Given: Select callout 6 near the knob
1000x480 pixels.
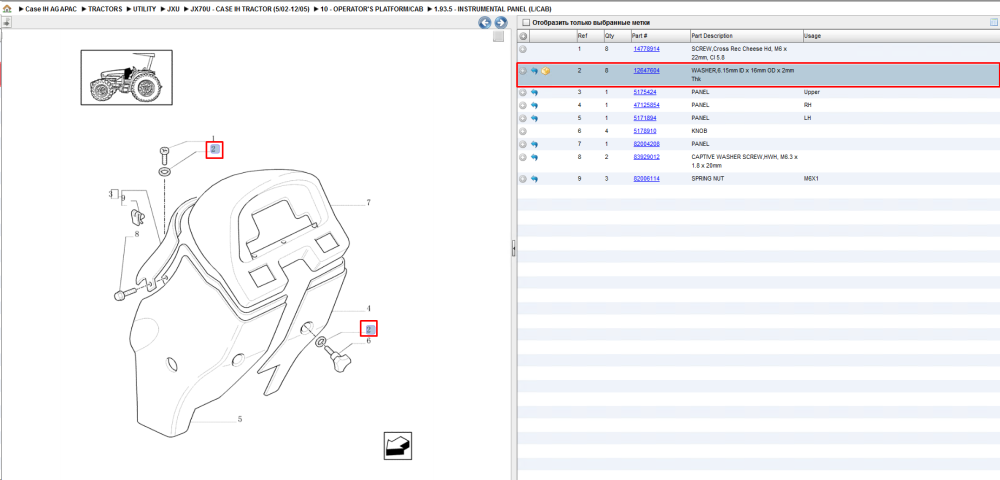Looking at the screenshot, I should click(369, 342).
